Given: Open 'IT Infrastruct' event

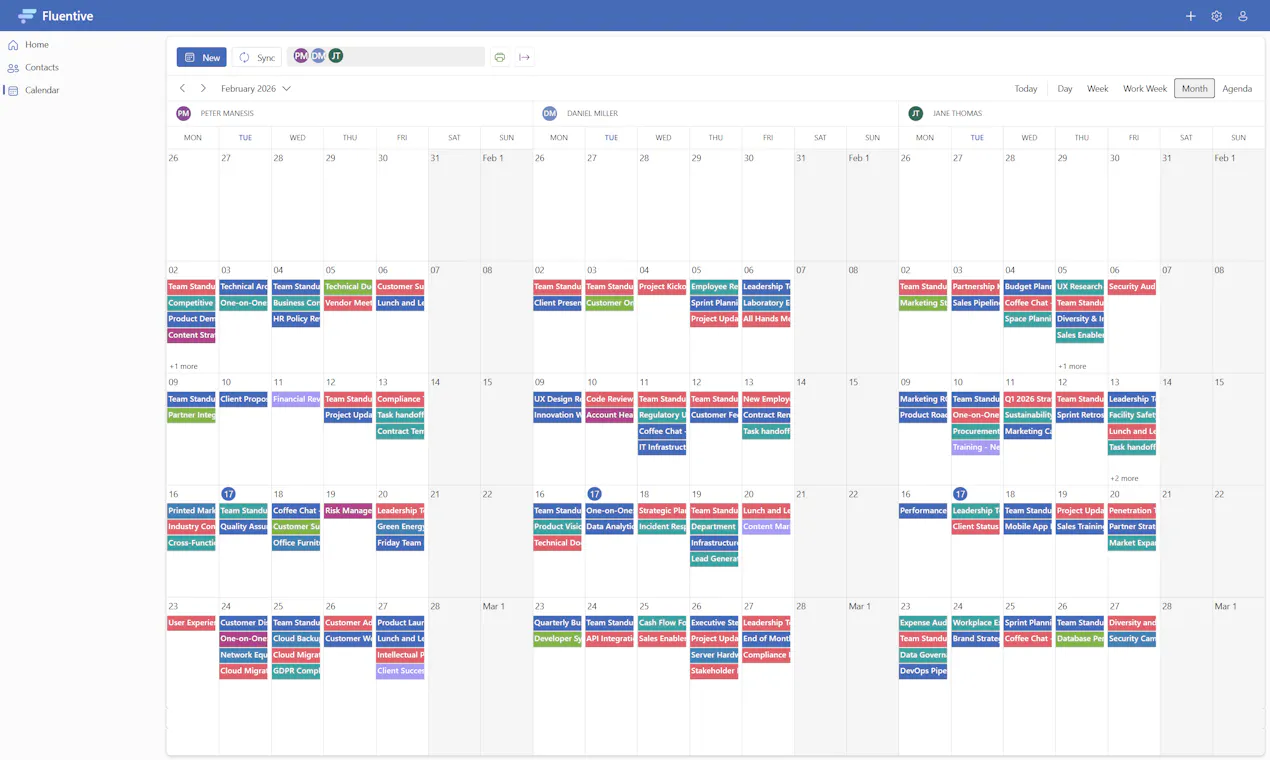Looking at the screenshot, I should (662, 448).
